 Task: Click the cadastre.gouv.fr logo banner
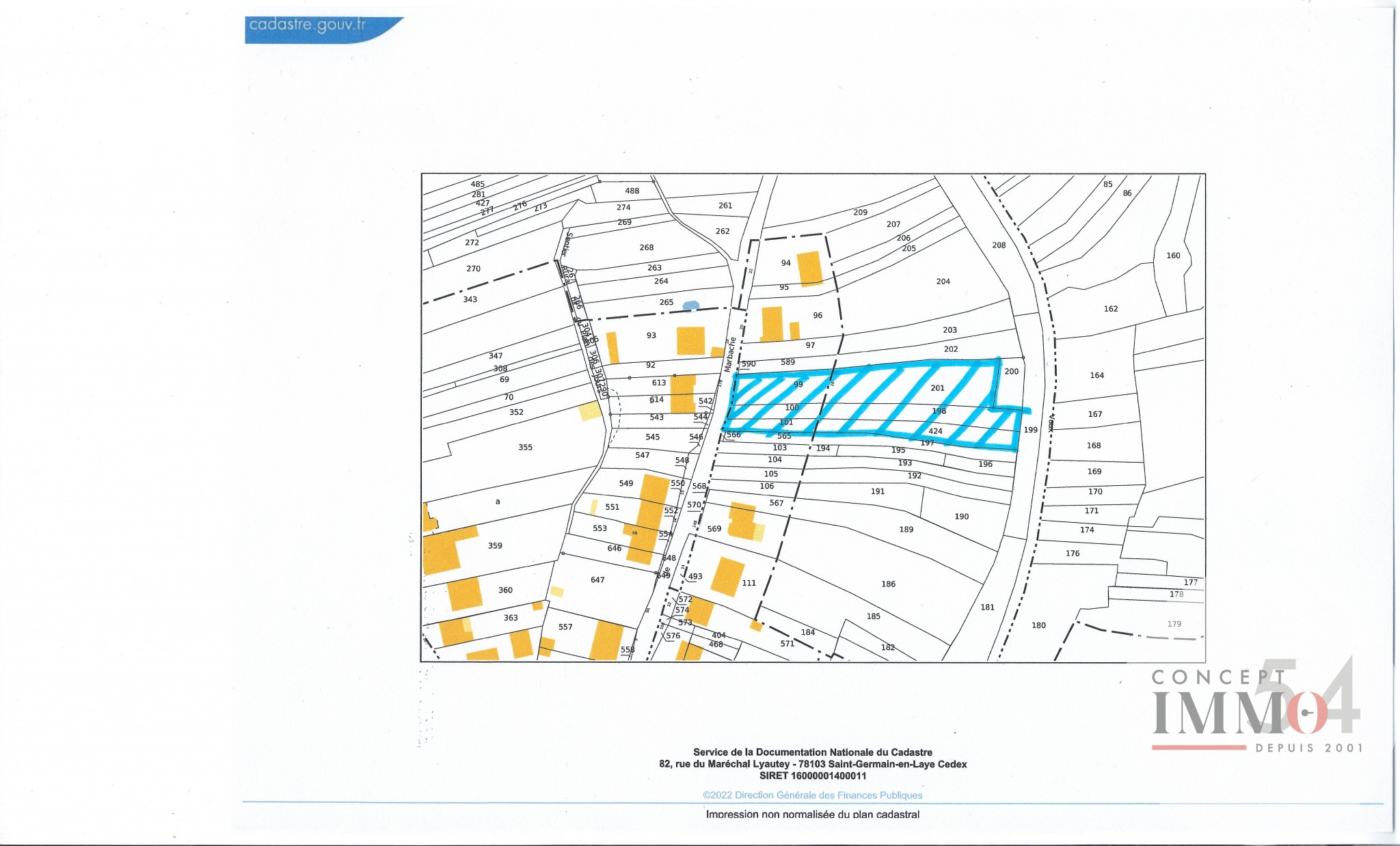324,30
